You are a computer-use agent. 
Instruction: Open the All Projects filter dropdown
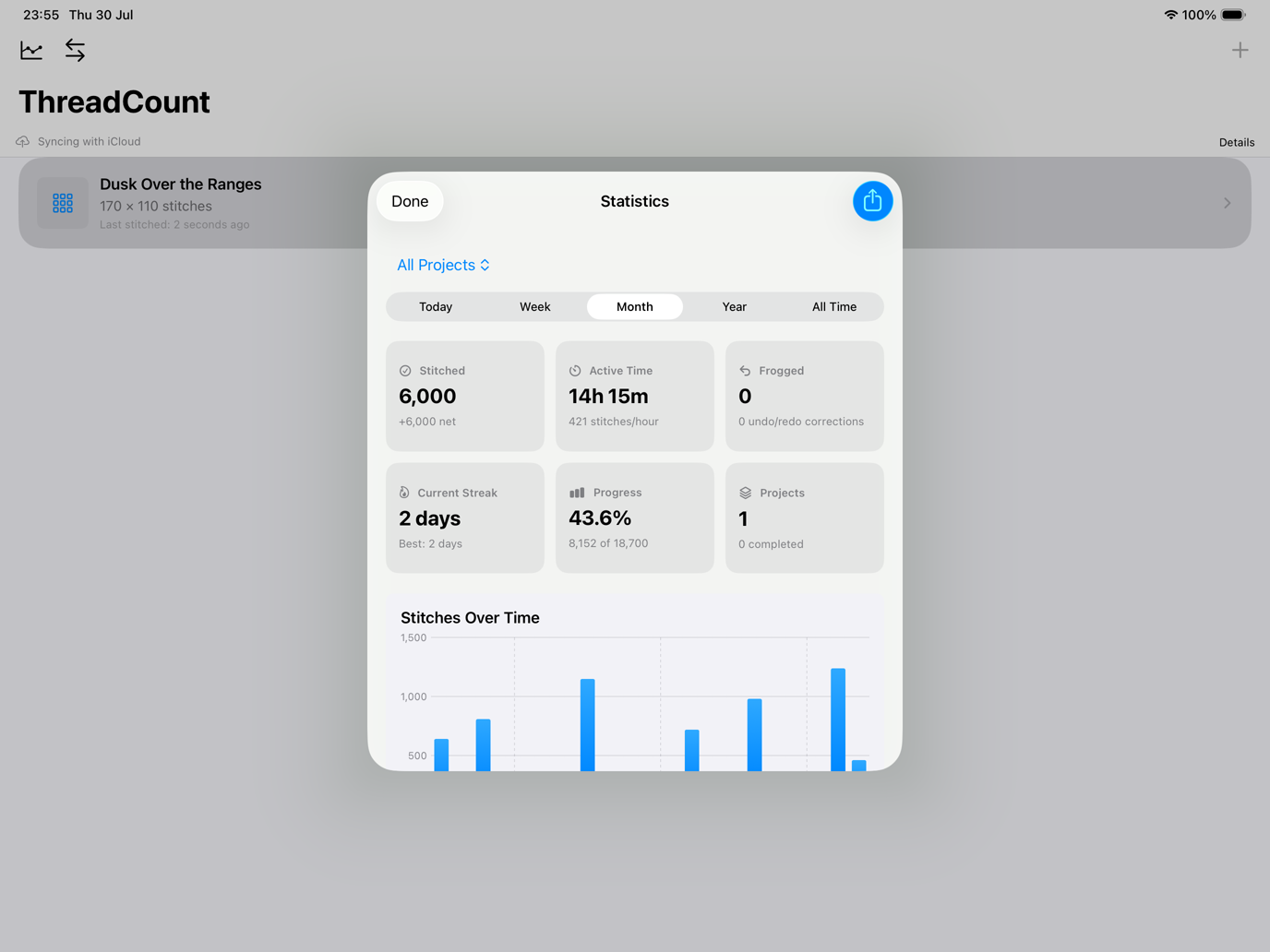pos(443,265)
